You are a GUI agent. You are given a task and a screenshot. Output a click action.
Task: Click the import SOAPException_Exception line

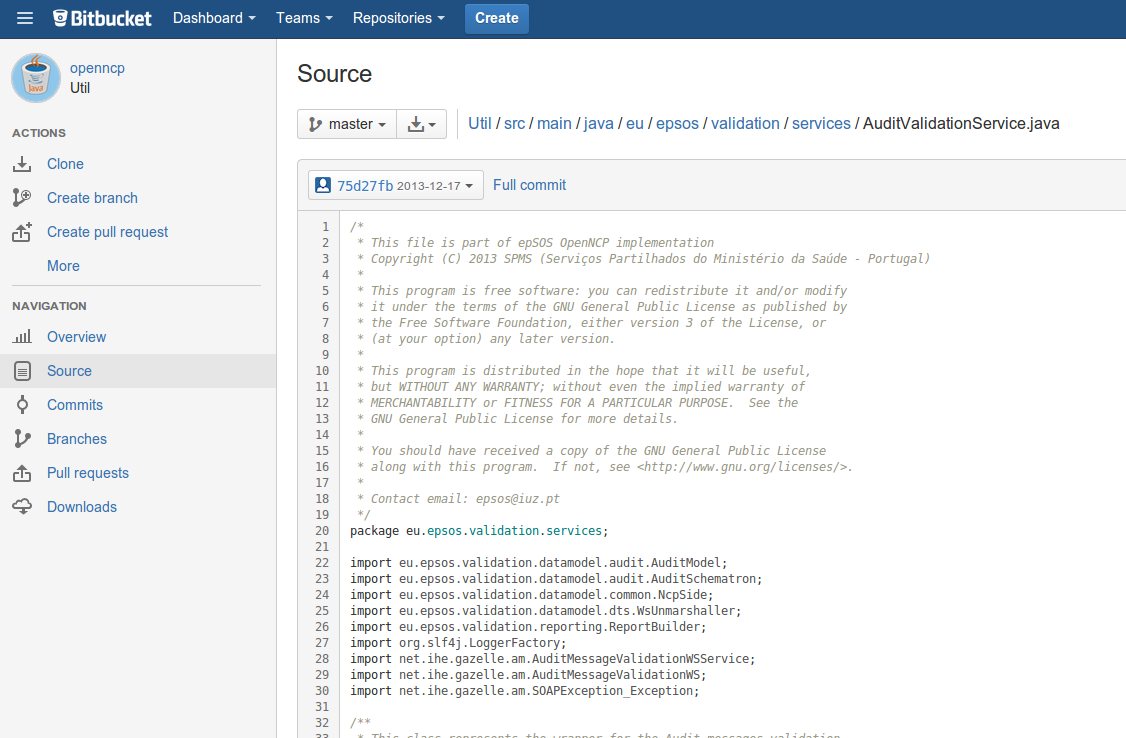point(524,691)
